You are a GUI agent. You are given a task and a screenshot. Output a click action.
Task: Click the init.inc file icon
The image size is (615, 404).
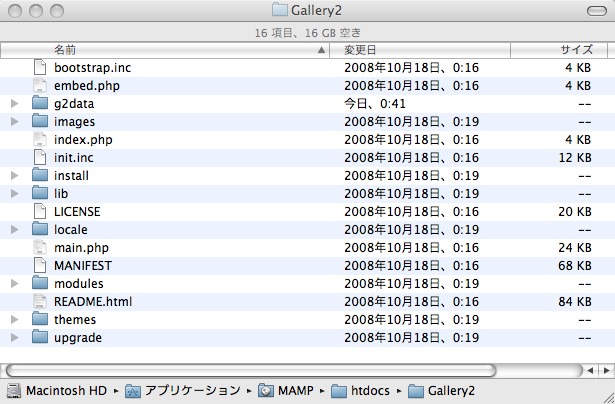pos(40,158)
